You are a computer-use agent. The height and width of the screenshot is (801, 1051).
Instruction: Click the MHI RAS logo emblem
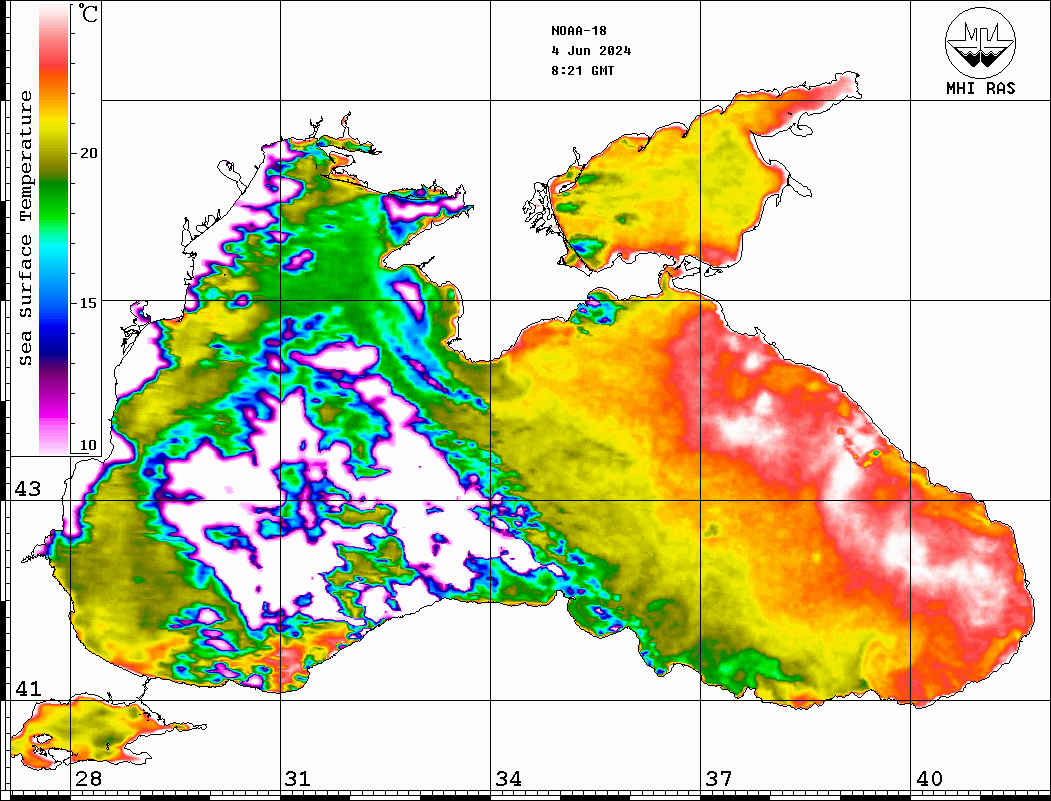(980, 42)
